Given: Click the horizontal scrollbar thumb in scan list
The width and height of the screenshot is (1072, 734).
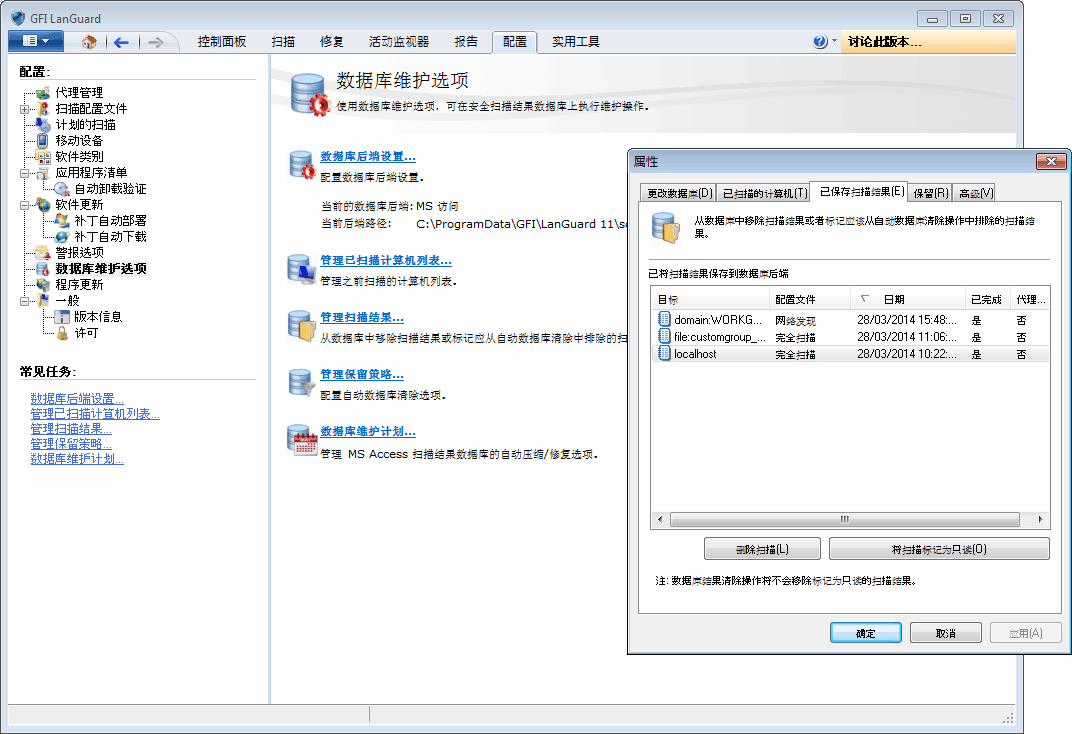Looking at the screenshot, I should [844, 519].
